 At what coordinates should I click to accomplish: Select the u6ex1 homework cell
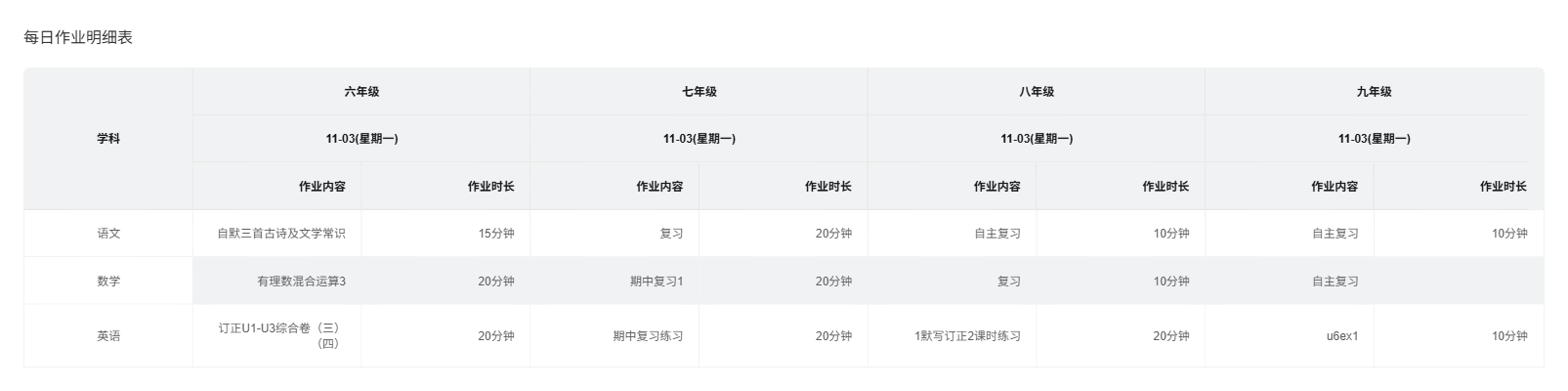click(1341, 335)
